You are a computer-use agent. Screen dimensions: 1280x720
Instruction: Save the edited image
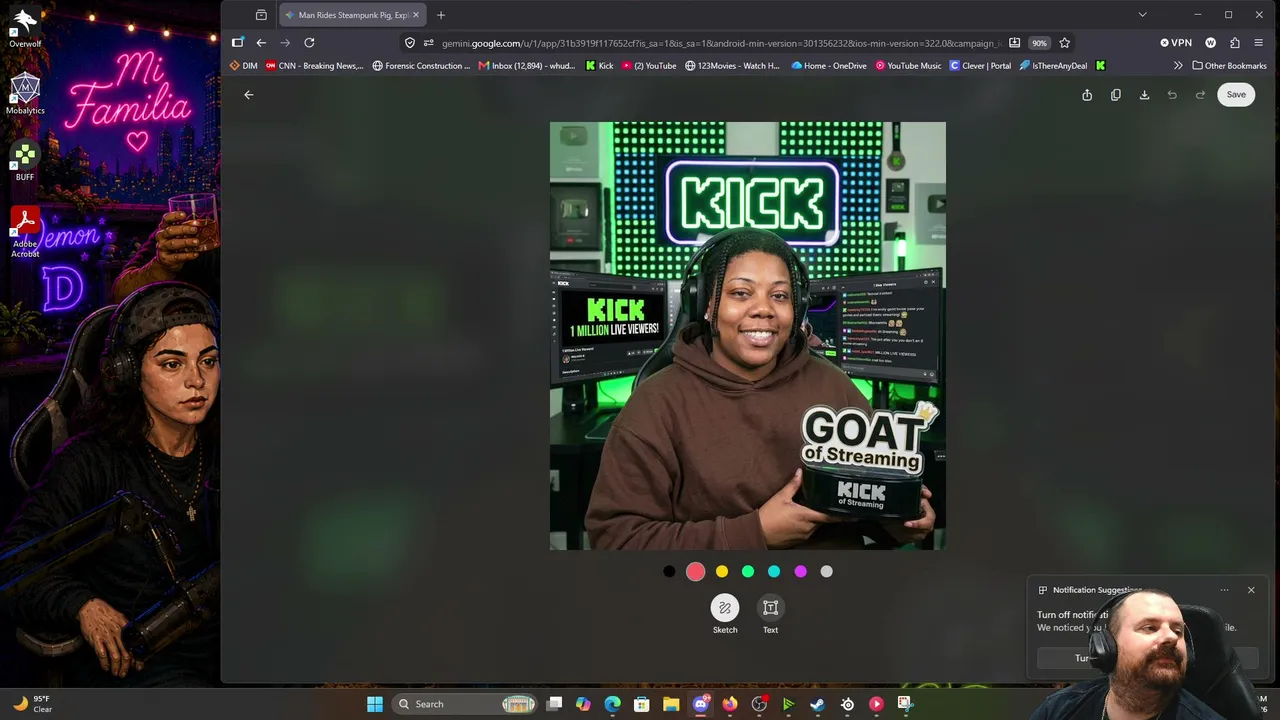1236,95
